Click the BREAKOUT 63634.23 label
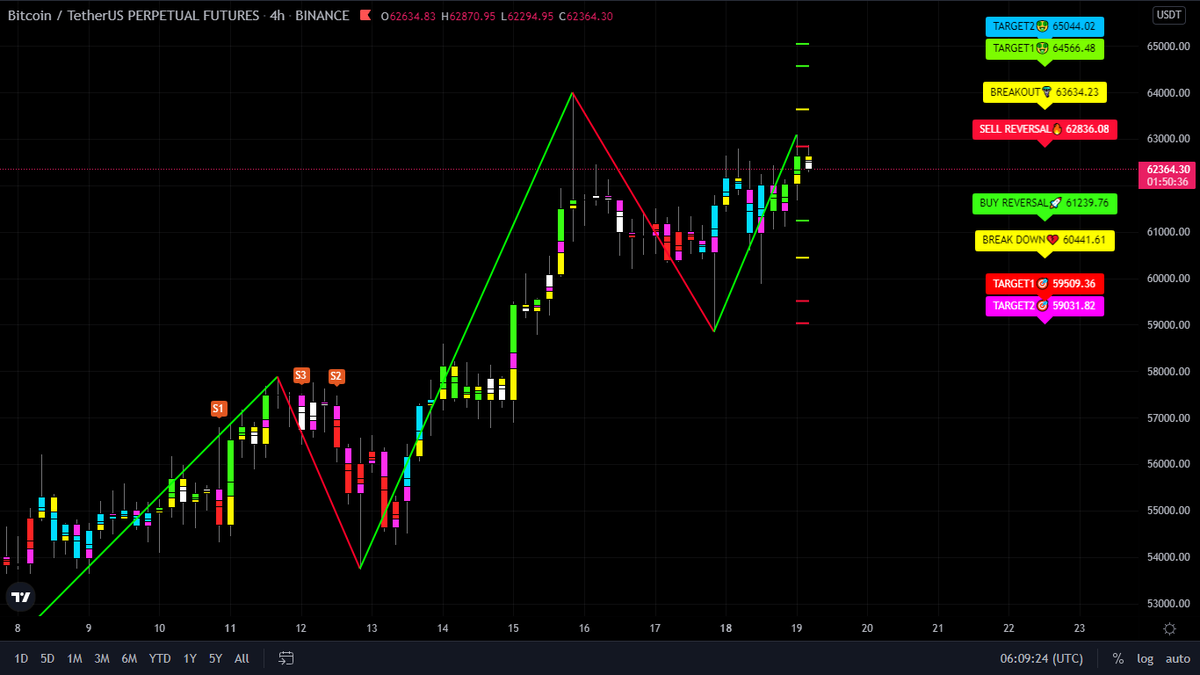The image size is (1200, 675). coord(1045,92)
